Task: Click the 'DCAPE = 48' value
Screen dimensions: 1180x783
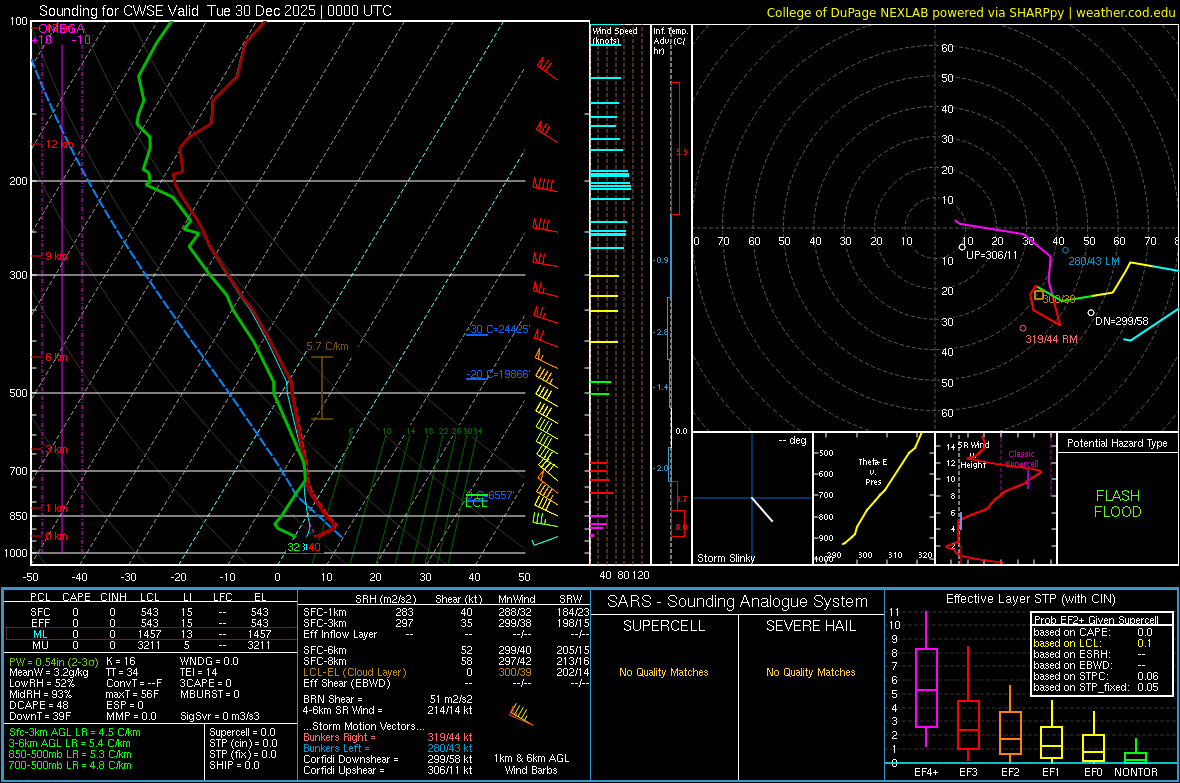Action: (39, 705)
